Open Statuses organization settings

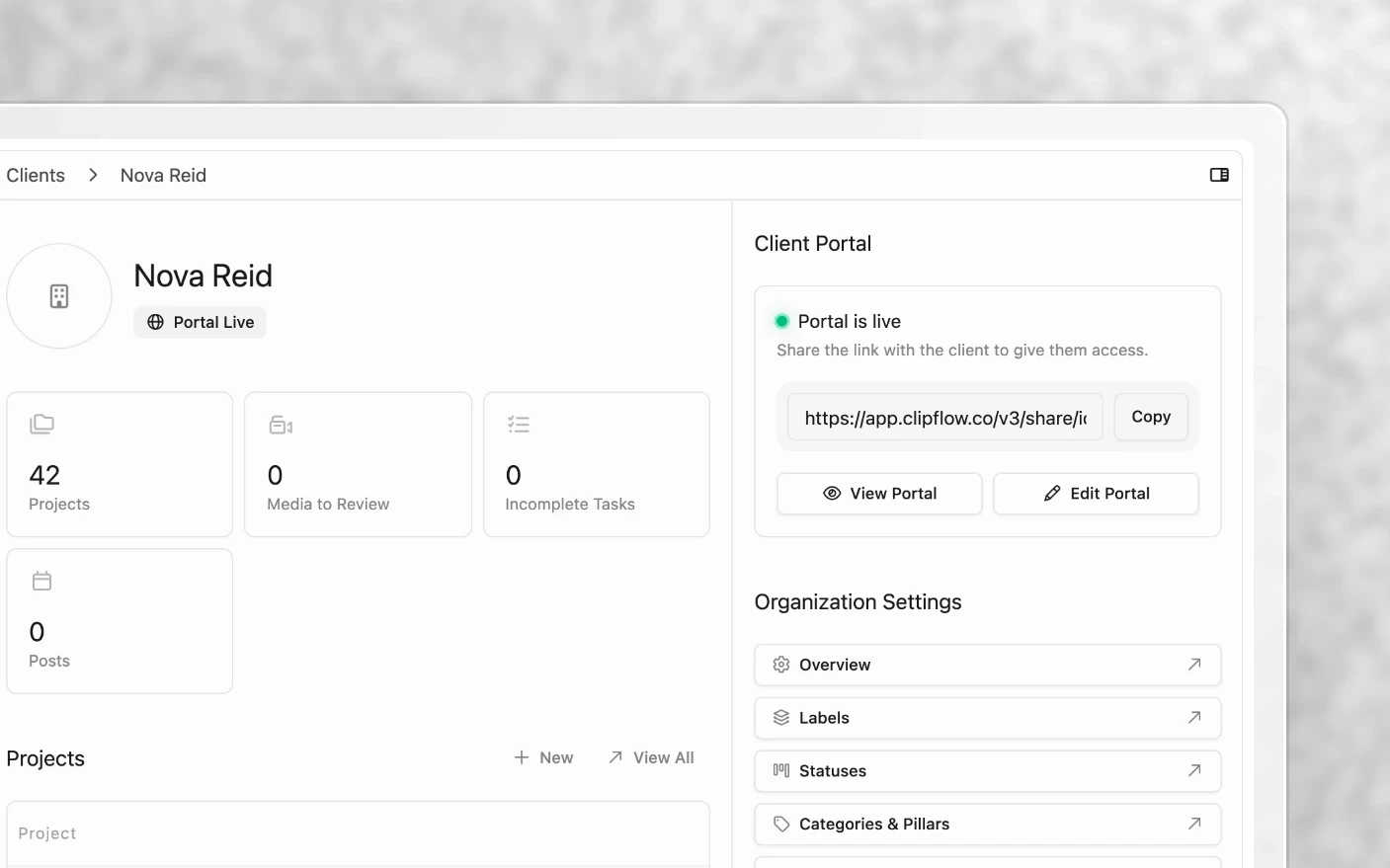(x=988, y=771)
